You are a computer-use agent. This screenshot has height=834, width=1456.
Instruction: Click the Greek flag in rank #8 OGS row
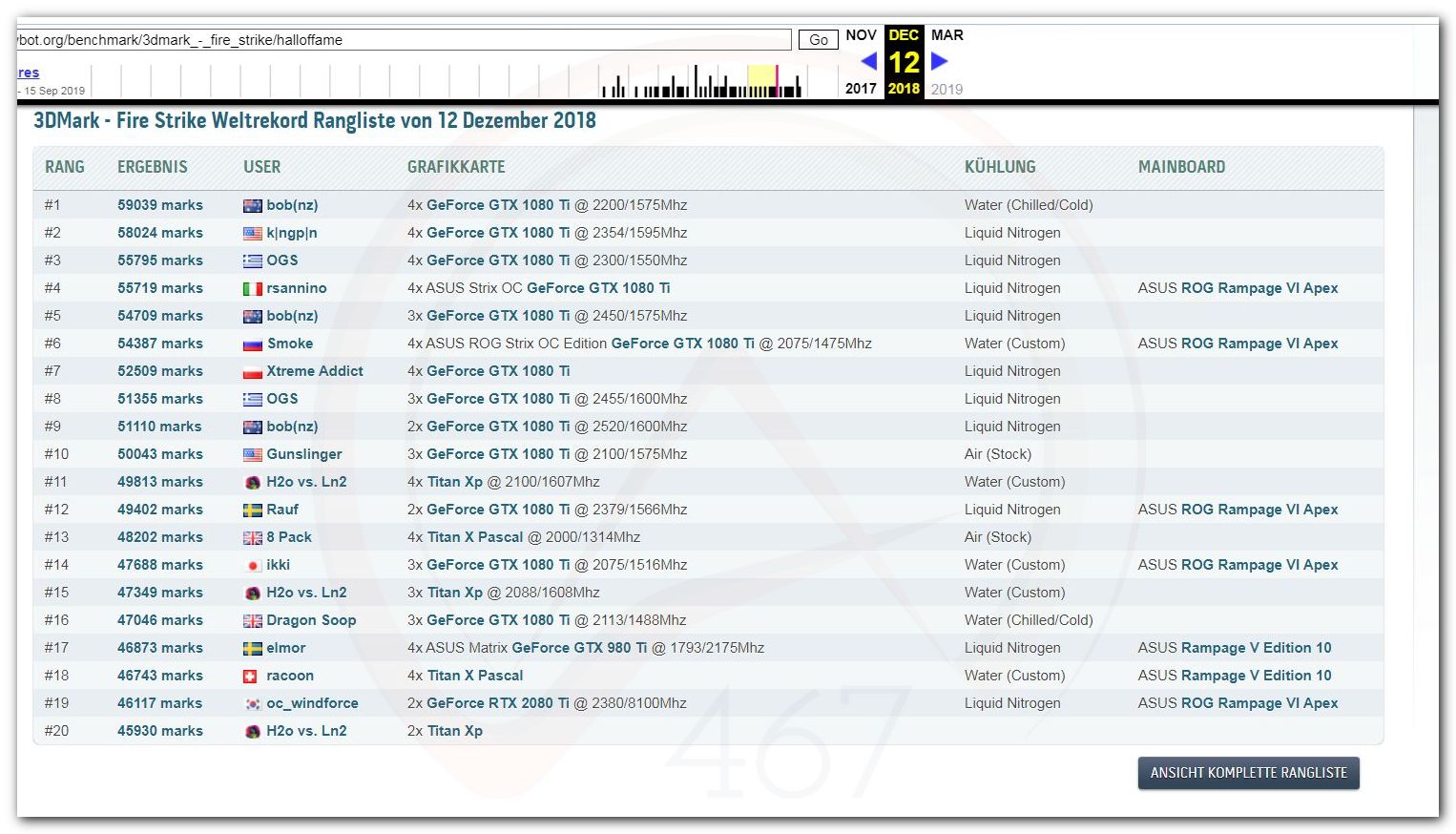[x=253, y=400]
